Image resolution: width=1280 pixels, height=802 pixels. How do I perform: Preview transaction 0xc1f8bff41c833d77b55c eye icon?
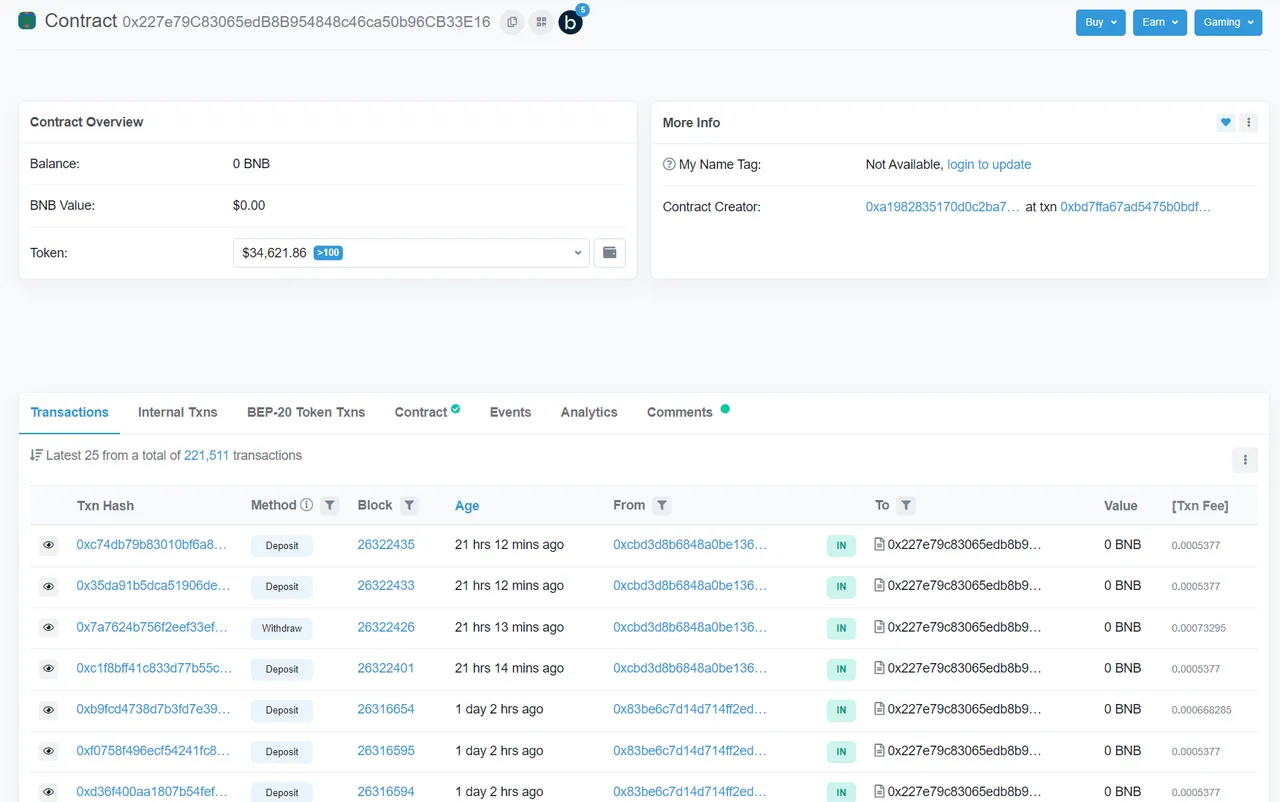pyautogui.click(x=48, y=669)
